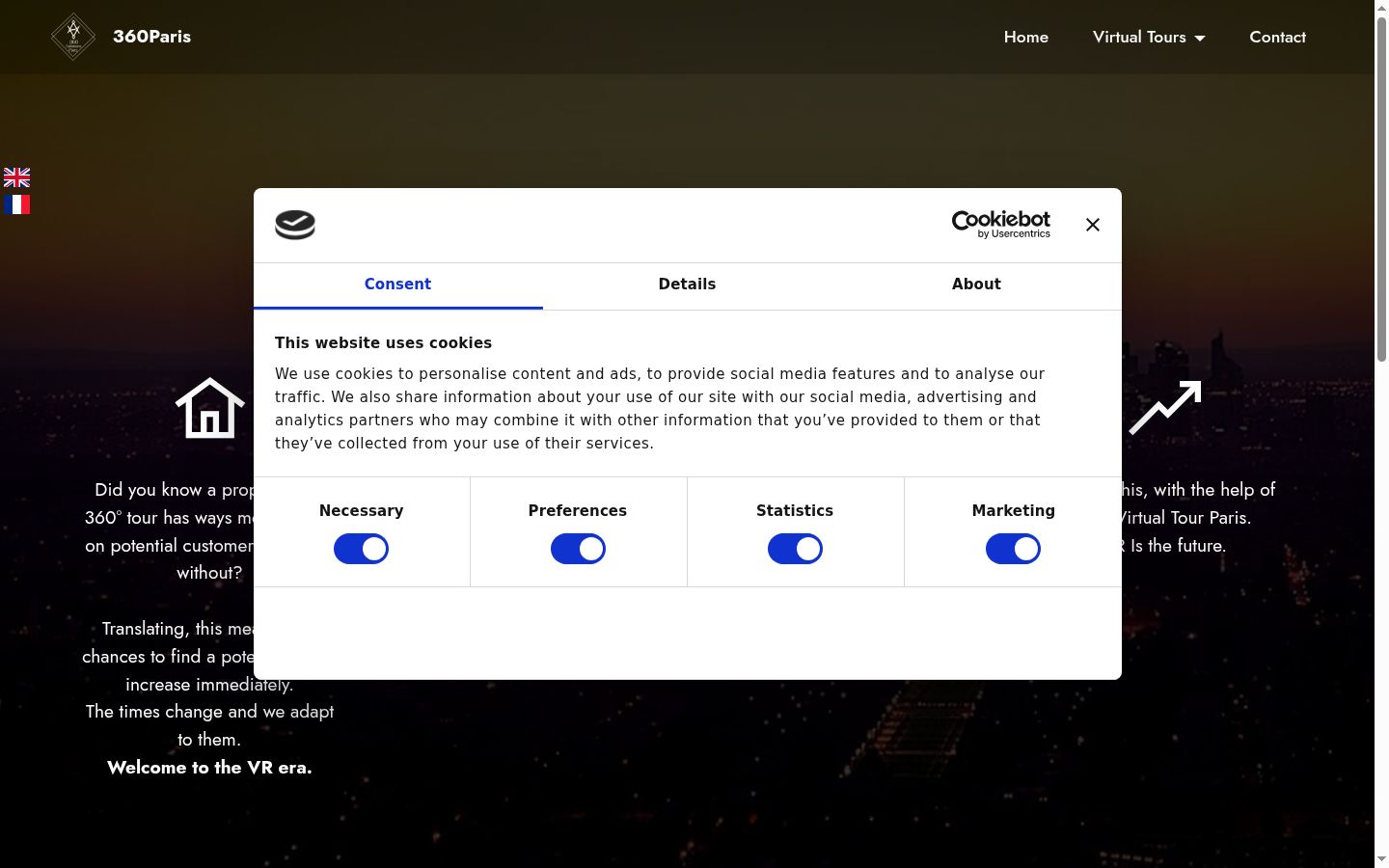The height and width of the screenshot is (868, 1389).
Task: Click the house icon
Action: pyautogui.click(x=210, y=408)
